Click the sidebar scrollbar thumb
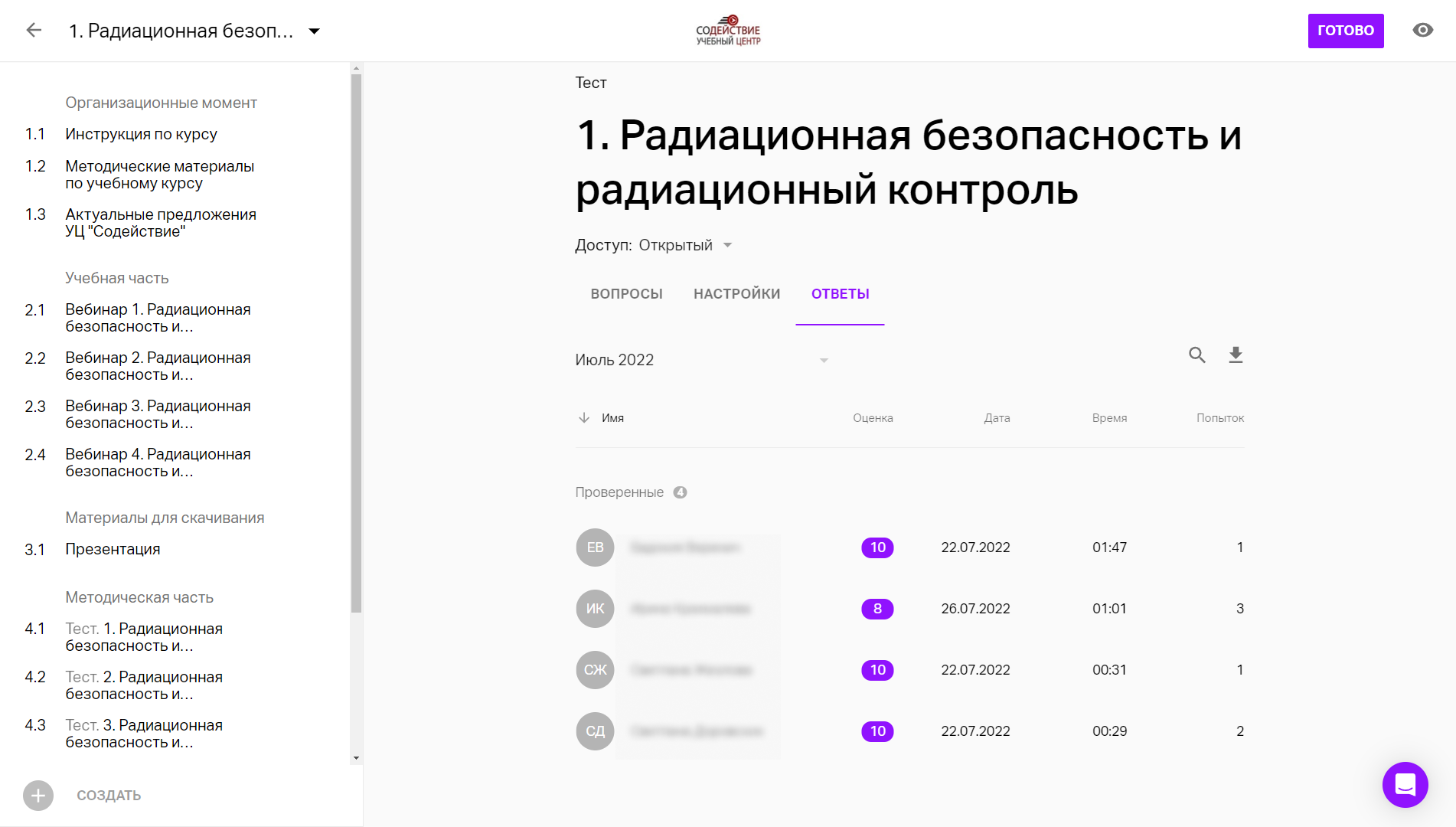This screenshot has height=827, width=1456. 356,343
